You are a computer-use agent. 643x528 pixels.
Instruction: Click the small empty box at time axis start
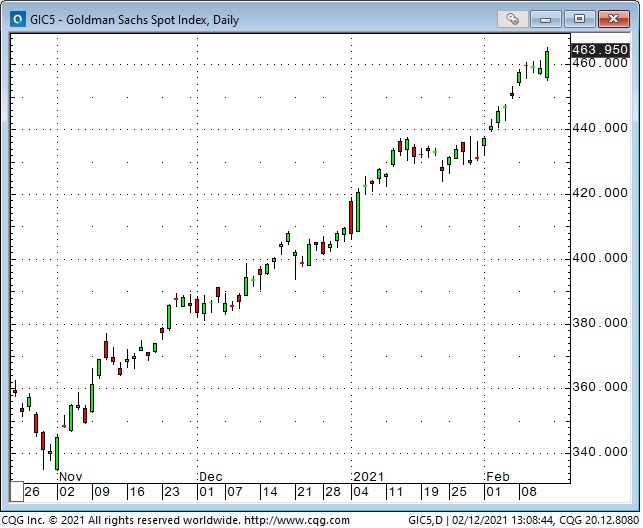[16, 492]
